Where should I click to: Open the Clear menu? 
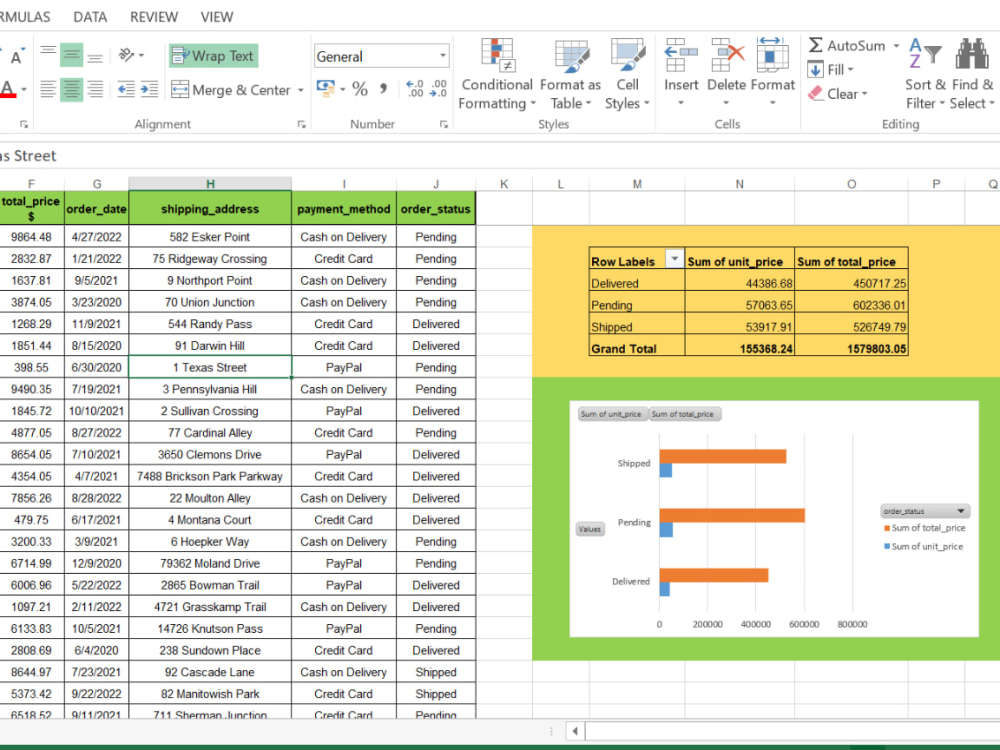pyautogui.click(x=837, y=94)
